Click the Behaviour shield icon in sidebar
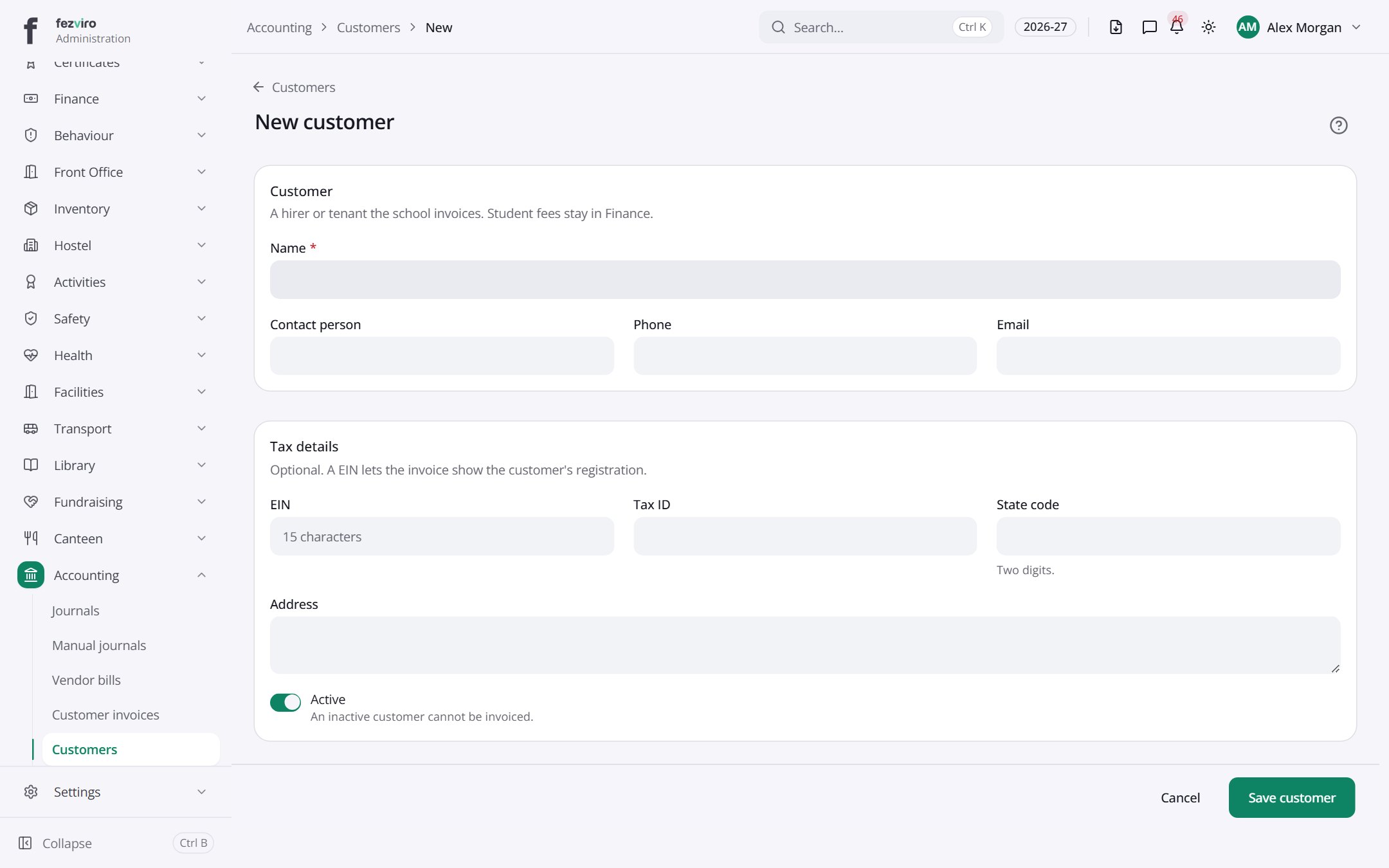The image size is (1389, 868). [x=31, y=135]
